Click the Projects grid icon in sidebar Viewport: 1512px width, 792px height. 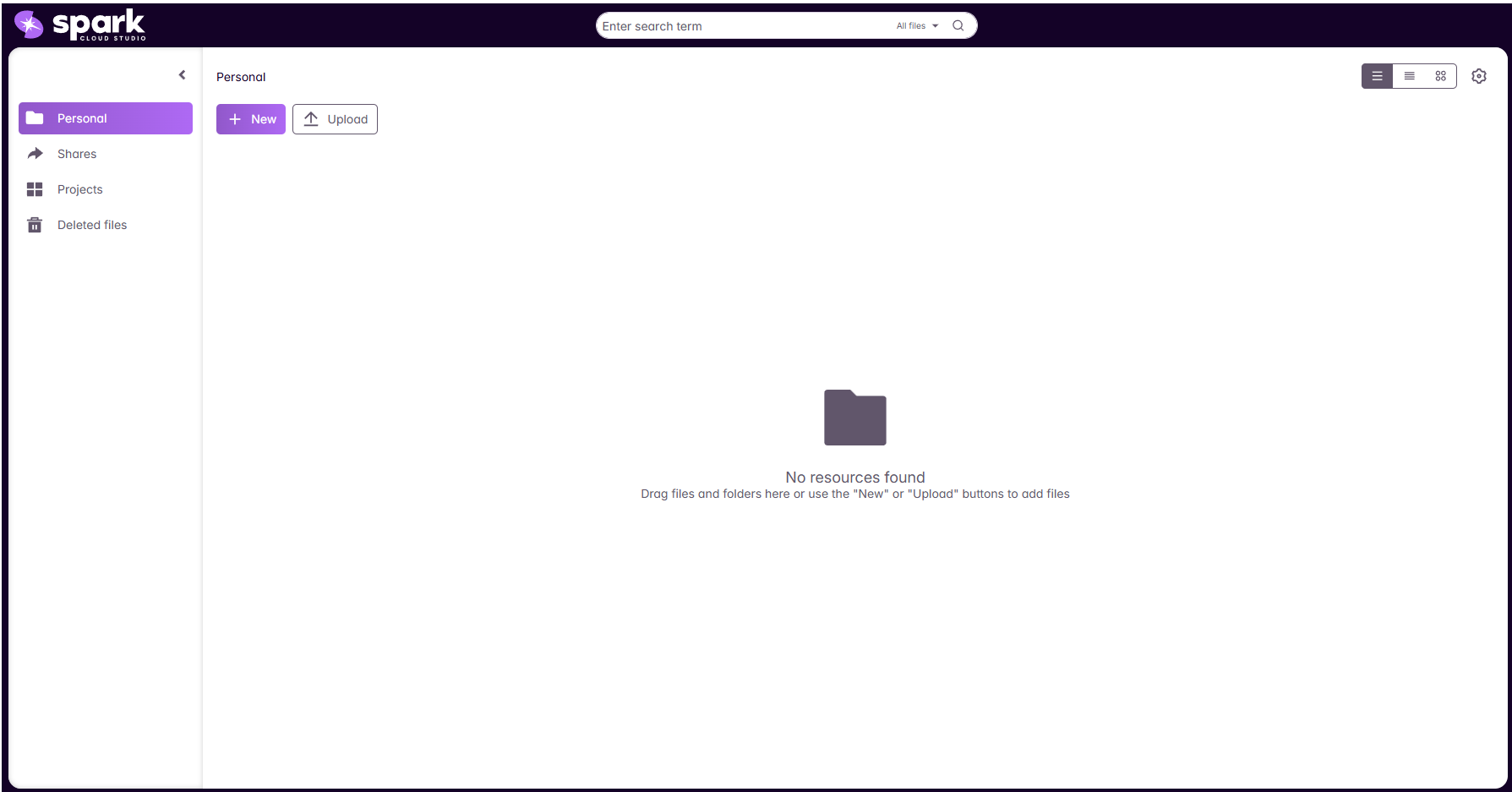pyautogui.click(x=35, y=189)
